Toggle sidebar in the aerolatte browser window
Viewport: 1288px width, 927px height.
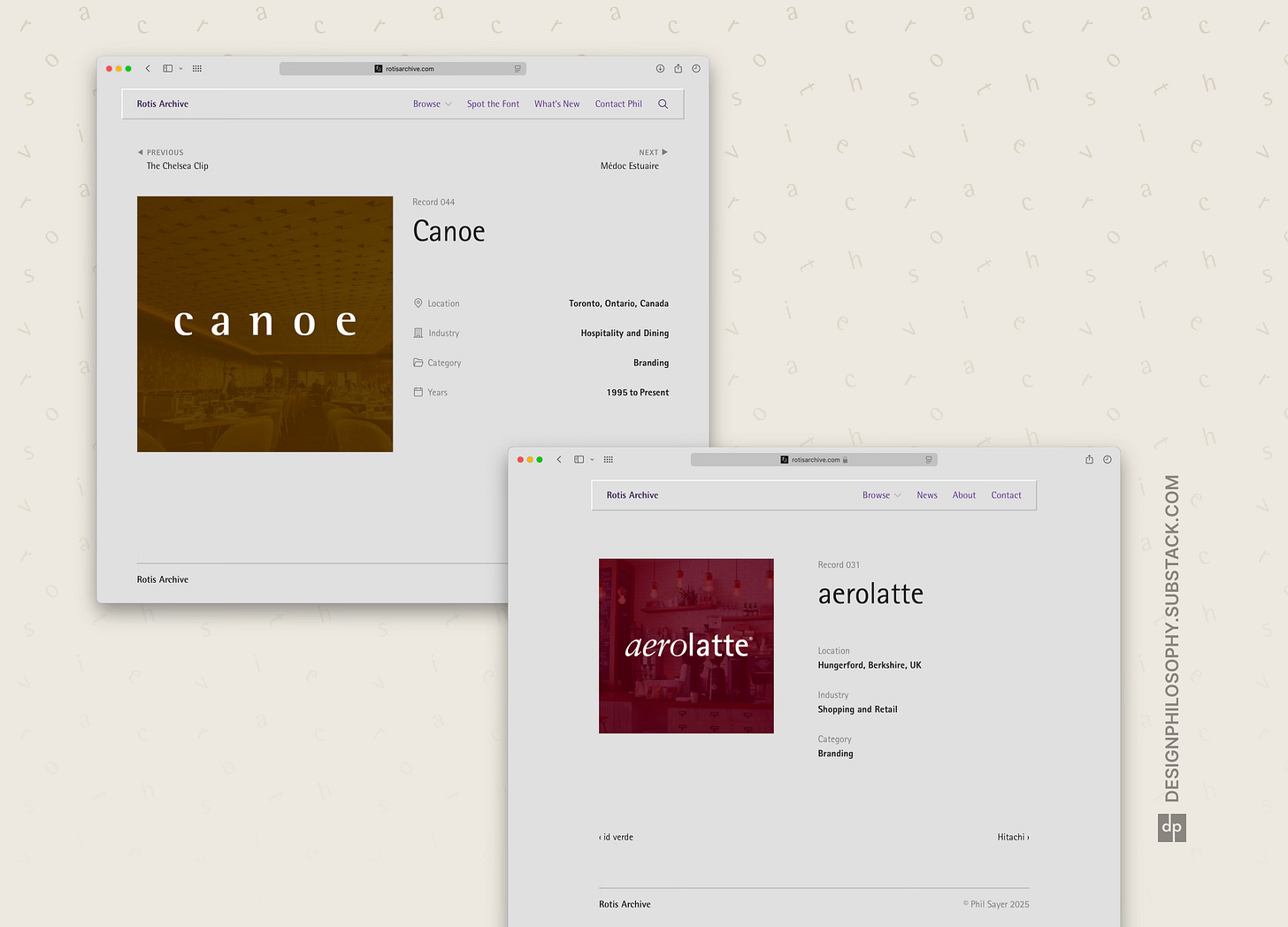click(579, 459)
